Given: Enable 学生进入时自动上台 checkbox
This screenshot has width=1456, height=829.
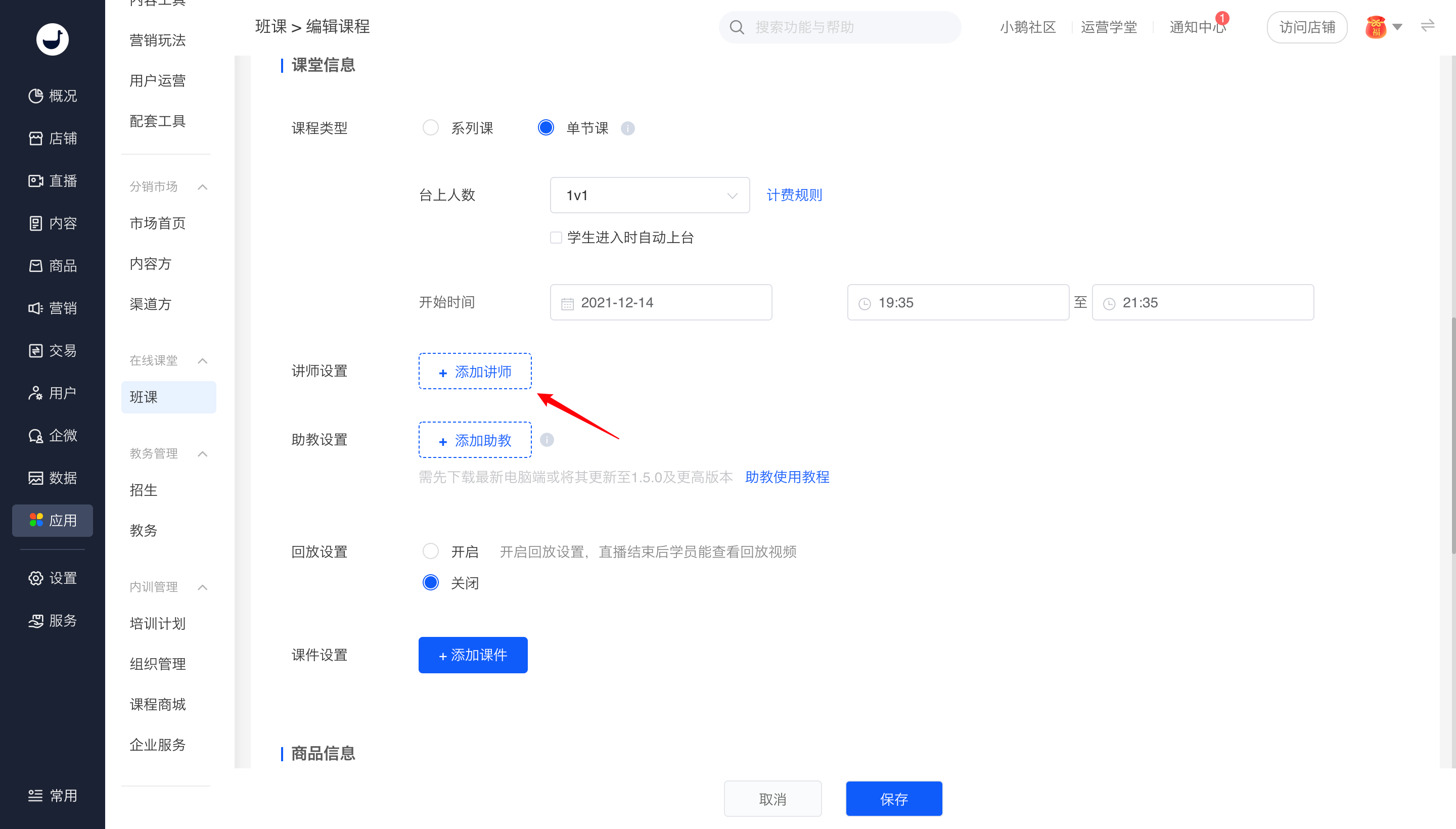Looking at the screenshot, I should click(x=556, y=238).
